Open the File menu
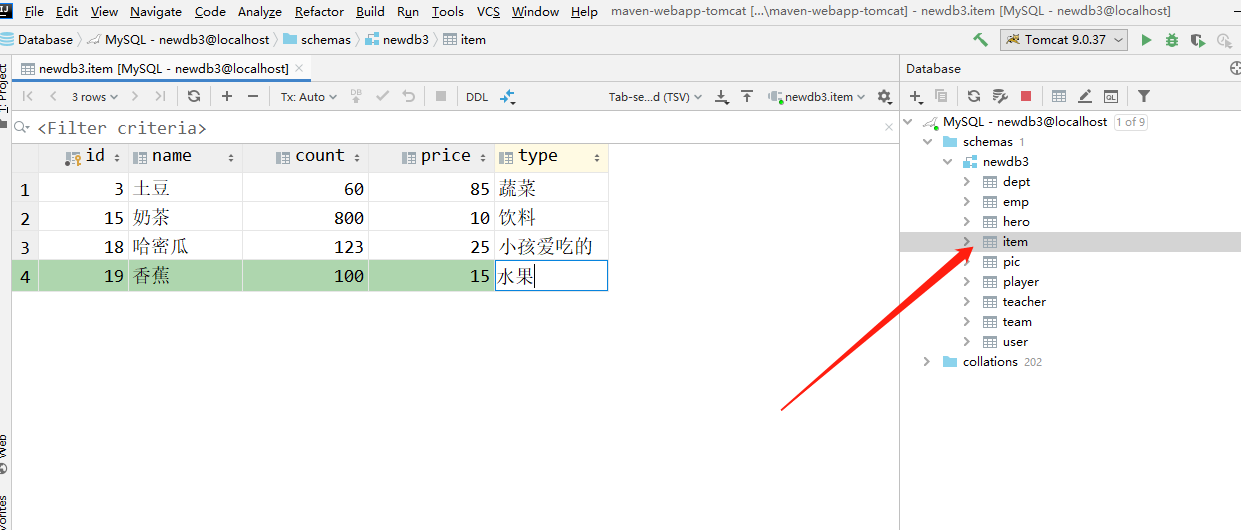This screenshot has height=530, width=1241. [34, 12]
